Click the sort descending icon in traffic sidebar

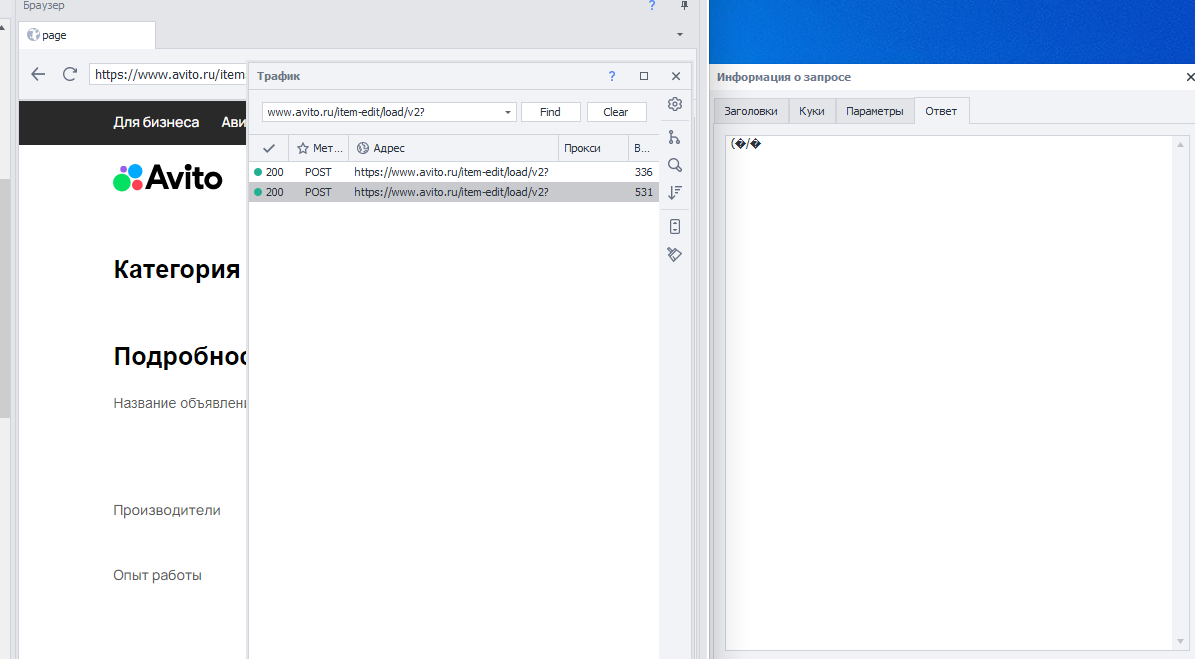[x=674, y=193]
